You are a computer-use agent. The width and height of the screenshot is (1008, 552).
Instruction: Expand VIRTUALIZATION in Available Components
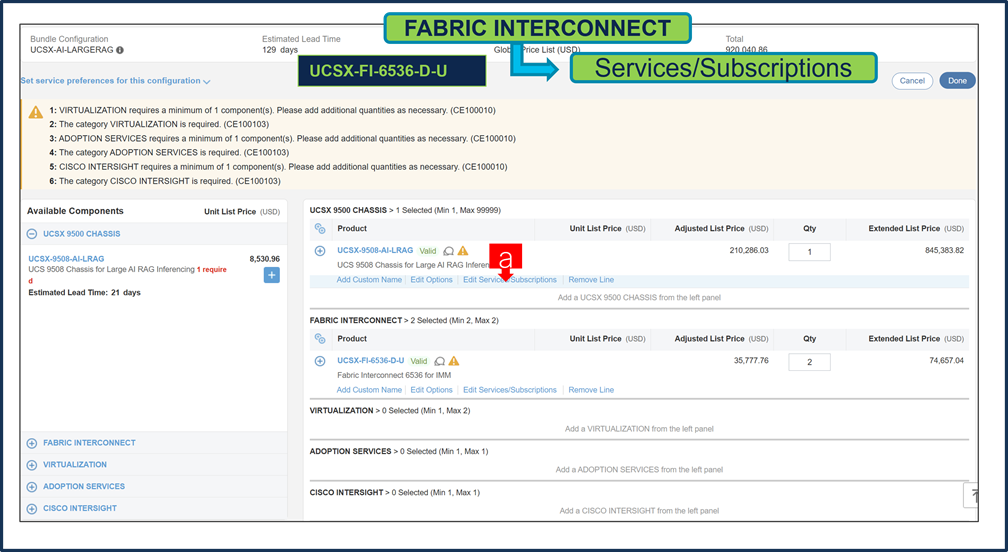click(x=32, y=465)
